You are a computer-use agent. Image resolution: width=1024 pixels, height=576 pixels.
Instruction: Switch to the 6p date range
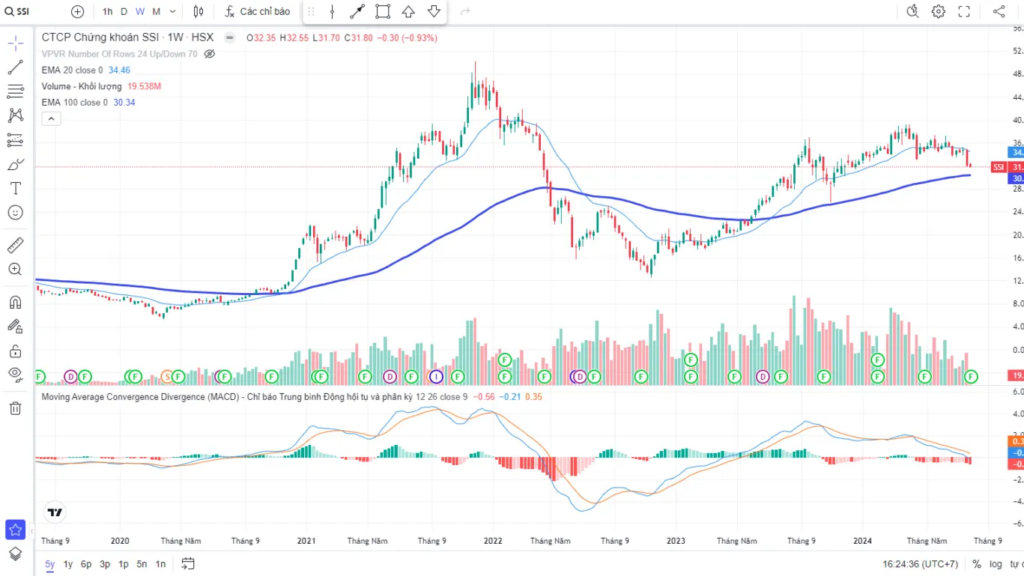pos(86,564)
